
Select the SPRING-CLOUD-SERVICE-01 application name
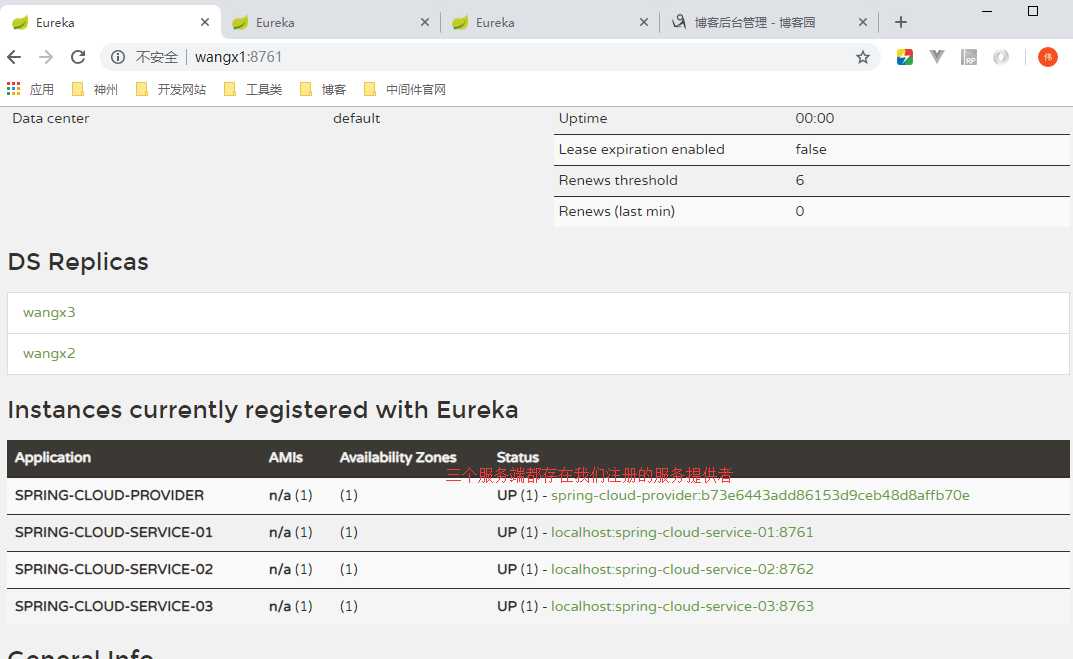(x=114, y=532)
